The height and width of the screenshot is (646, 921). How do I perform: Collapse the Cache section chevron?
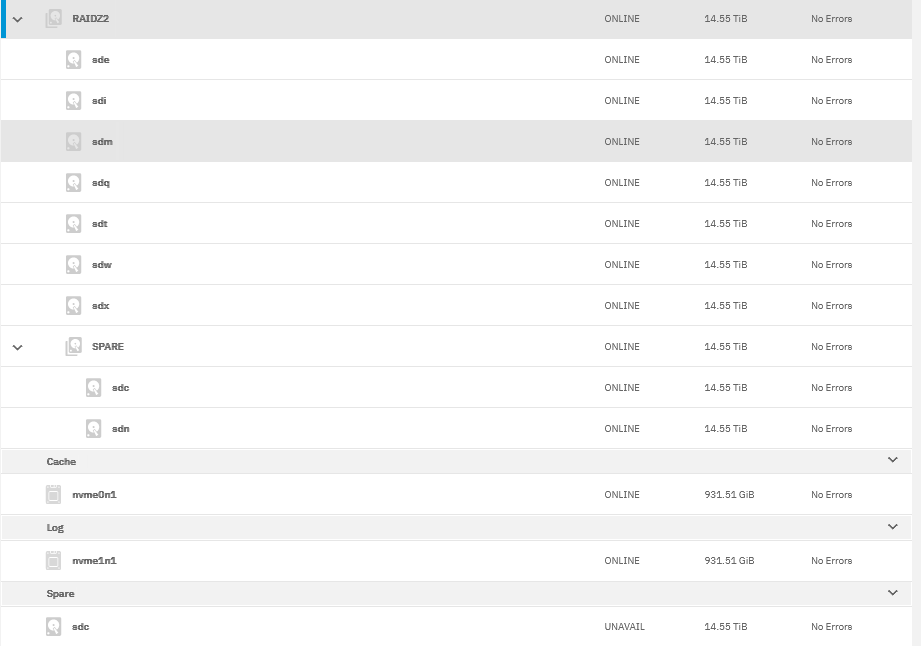[x=893, y=460]
